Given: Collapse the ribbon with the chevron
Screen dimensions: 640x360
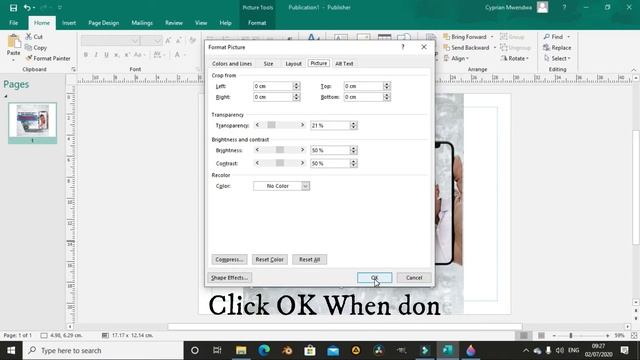Looking at the screenshot, I should point(633,70).
